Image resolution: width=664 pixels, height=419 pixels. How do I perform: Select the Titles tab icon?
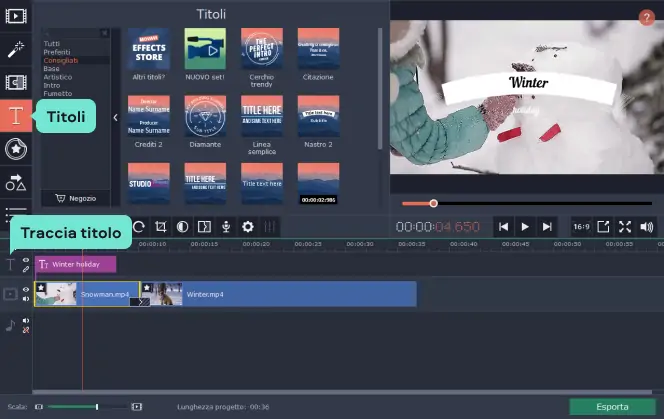pos(16,116)
